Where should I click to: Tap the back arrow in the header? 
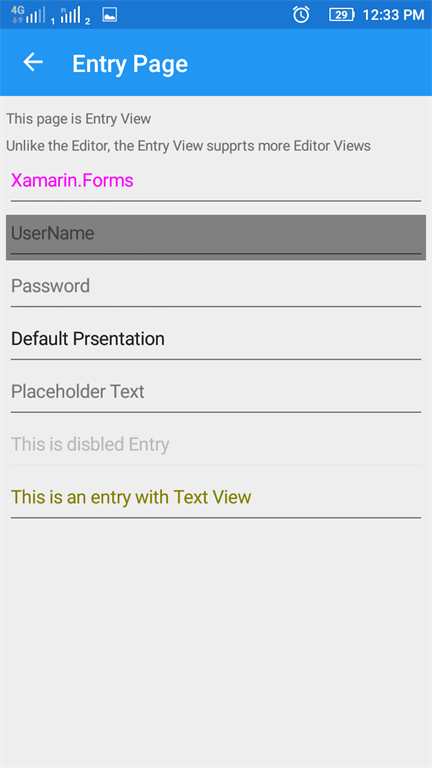[33, 62]
